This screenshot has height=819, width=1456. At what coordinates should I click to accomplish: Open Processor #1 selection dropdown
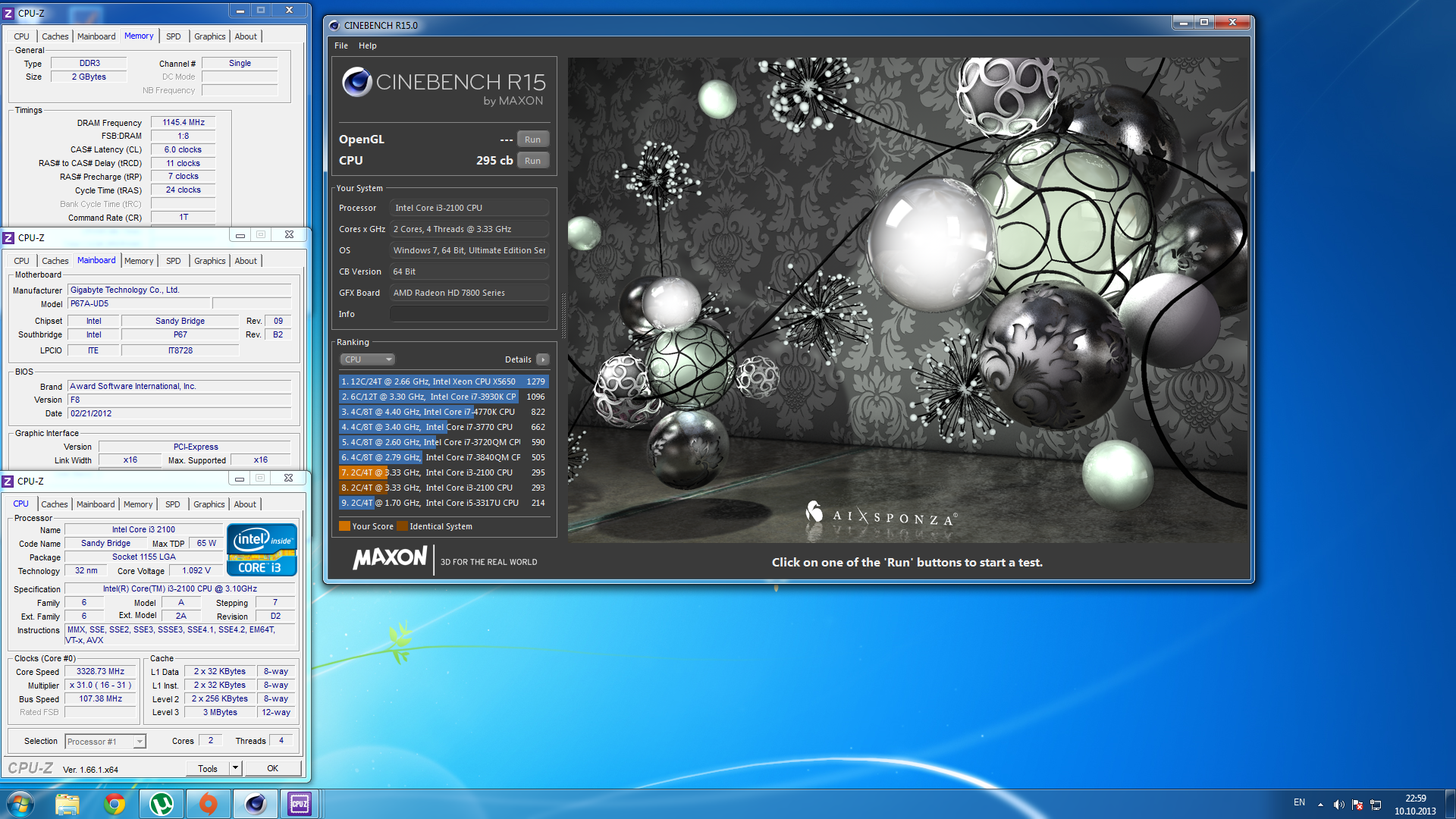105,742
